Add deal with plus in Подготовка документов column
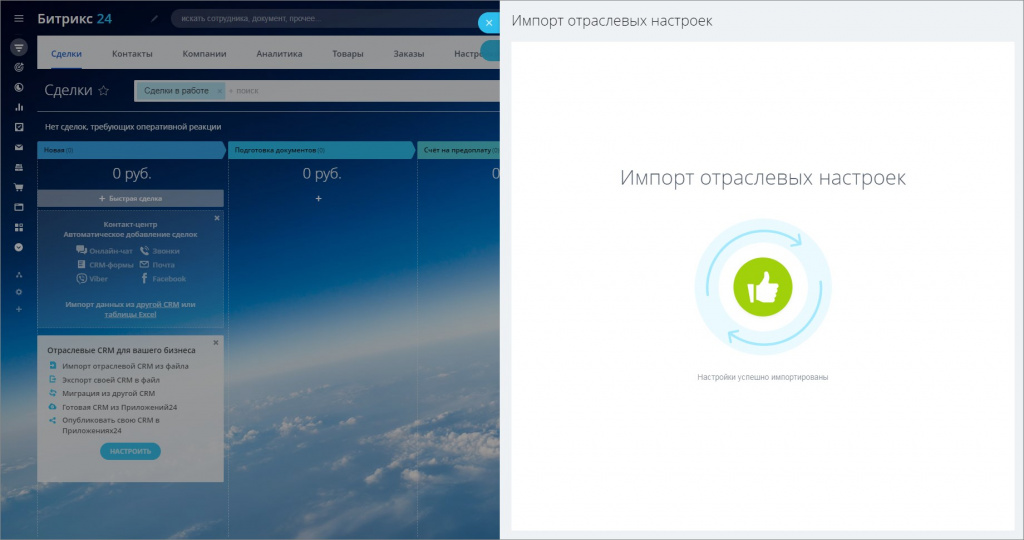Image resolution: width=1024 pixels, height=540 pixels. point(319,199)
